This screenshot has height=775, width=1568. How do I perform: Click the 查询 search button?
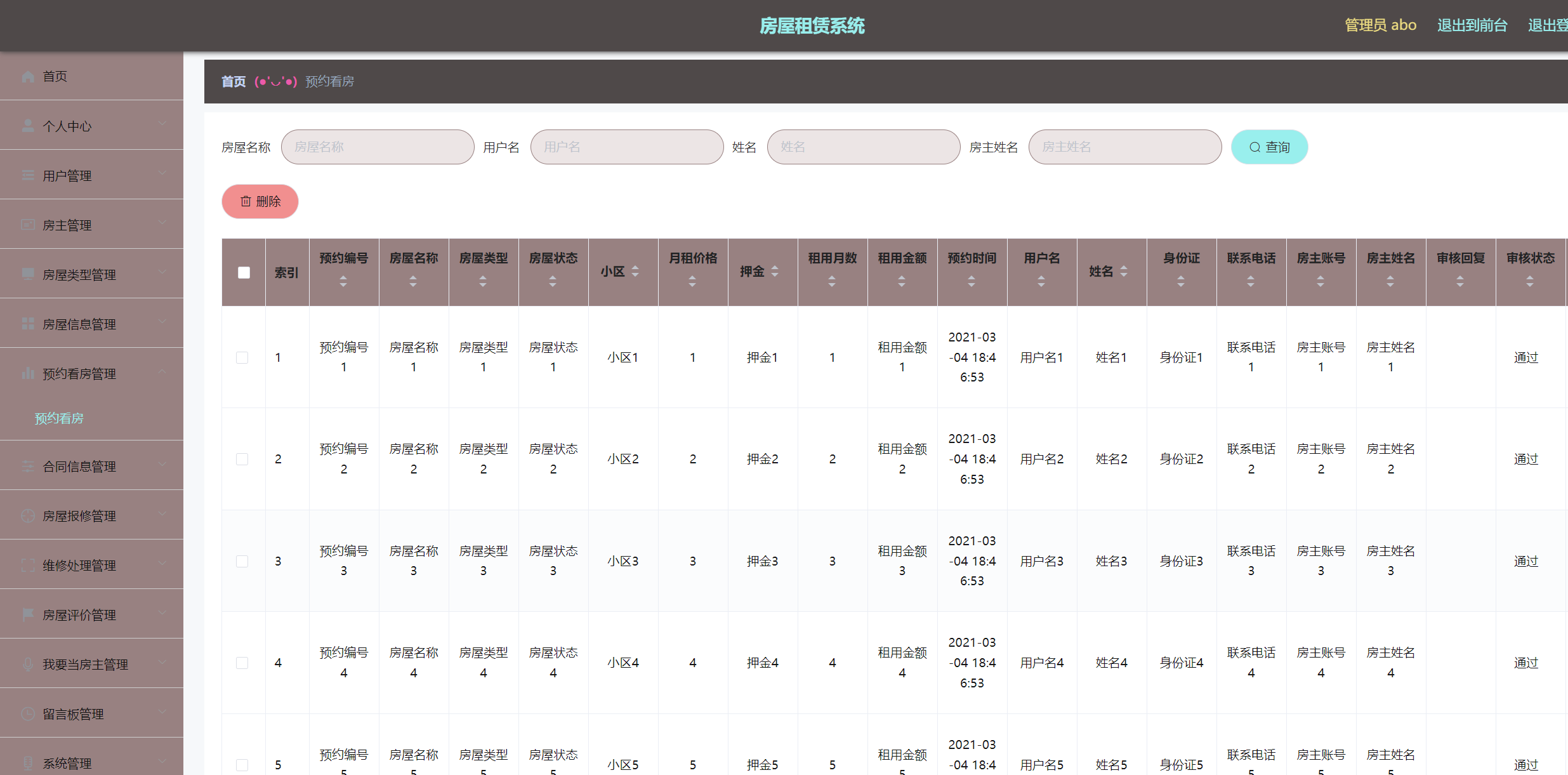[x=1269, y=147]
